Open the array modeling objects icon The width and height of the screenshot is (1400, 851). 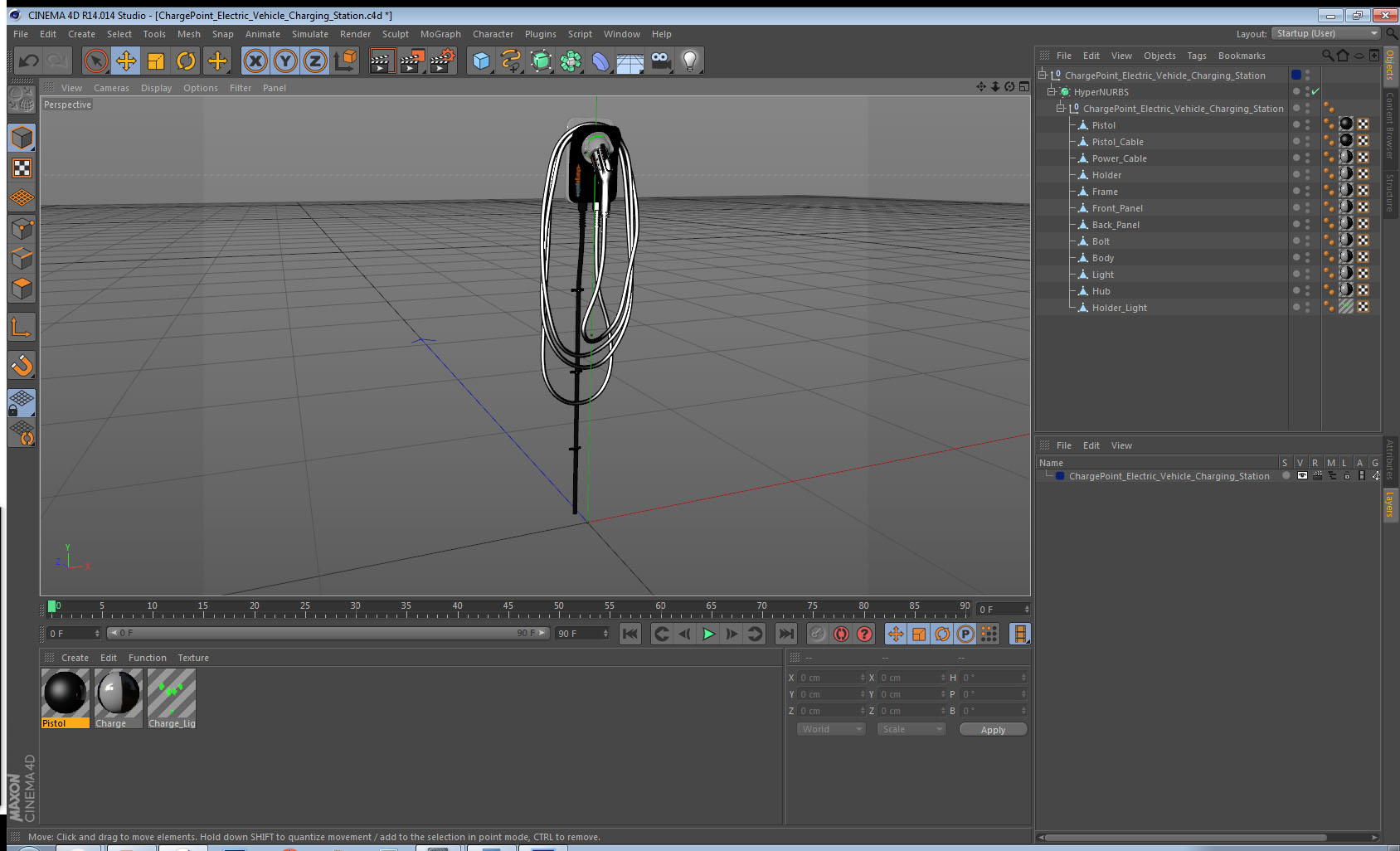tap(571, 61)
